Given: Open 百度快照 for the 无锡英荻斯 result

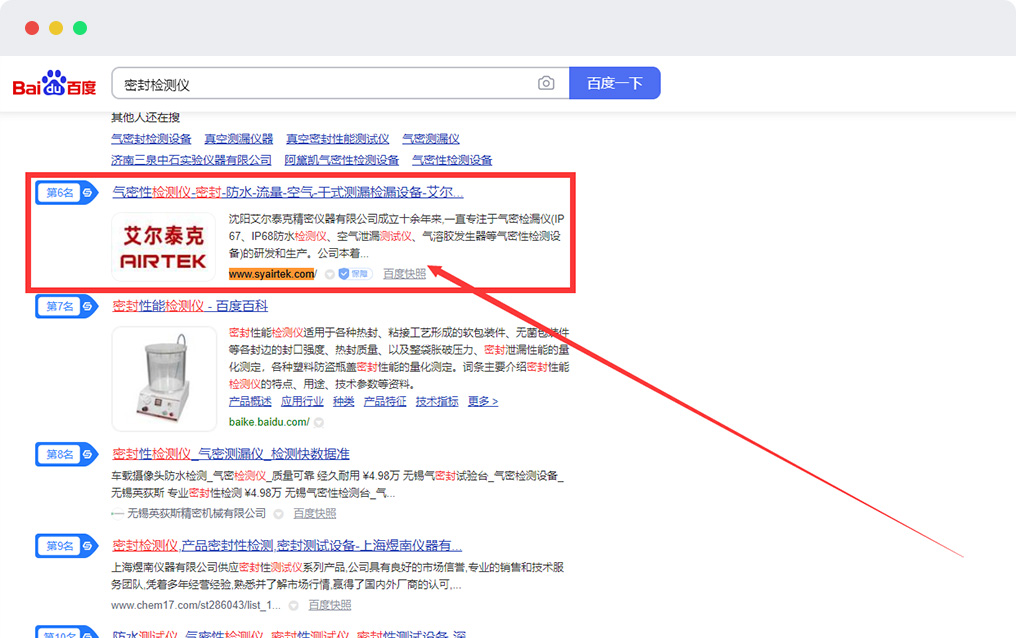Looking at the screenshot, I should click(x=315, y=514).
